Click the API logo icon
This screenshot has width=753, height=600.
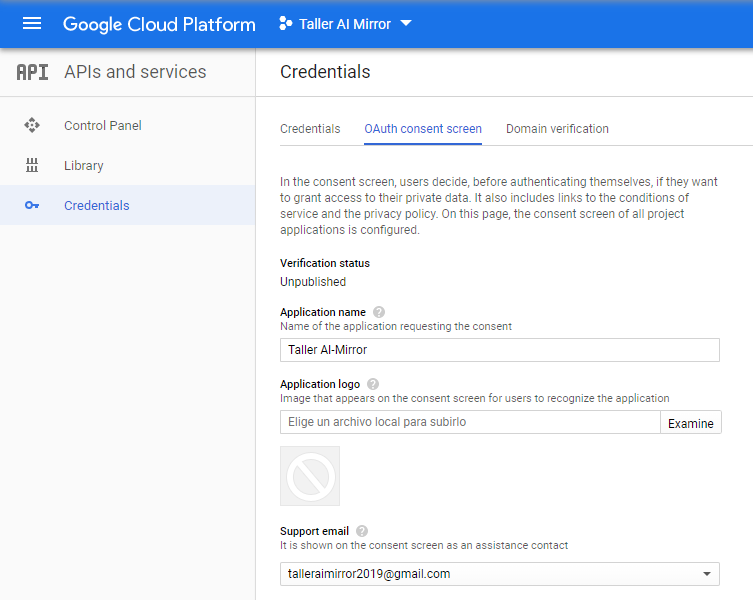32,72
